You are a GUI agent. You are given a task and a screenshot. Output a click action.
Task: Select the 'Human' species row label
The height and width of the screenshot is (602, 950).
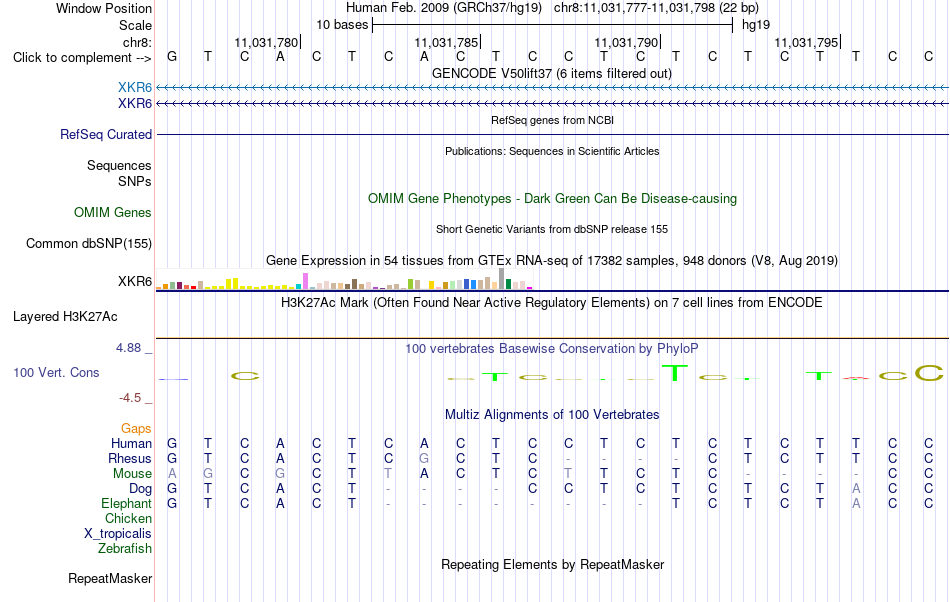click(x=131, y=443)
